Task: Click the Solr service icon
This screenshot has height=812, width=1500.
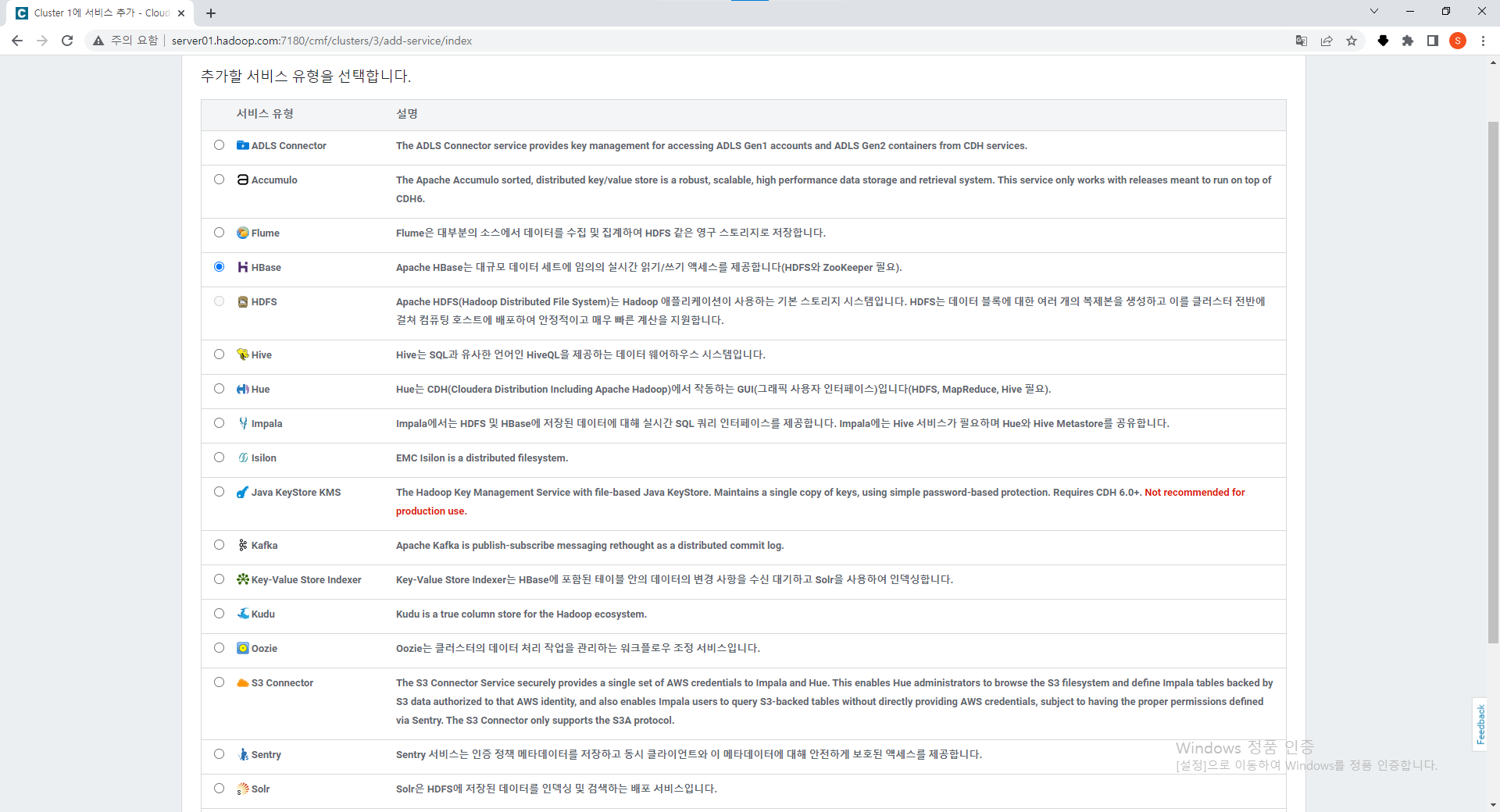Action: pos(243,789)
